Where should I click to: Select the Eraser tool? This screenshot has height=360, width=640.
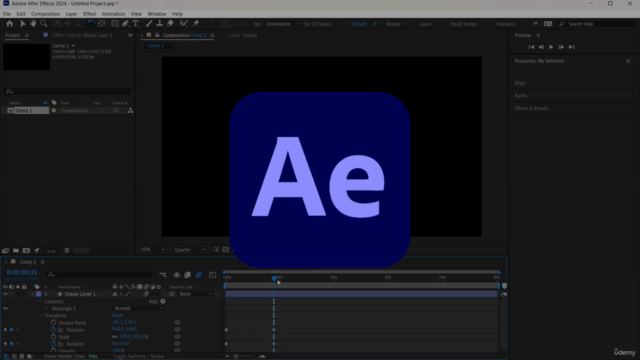tap(170, 24)
